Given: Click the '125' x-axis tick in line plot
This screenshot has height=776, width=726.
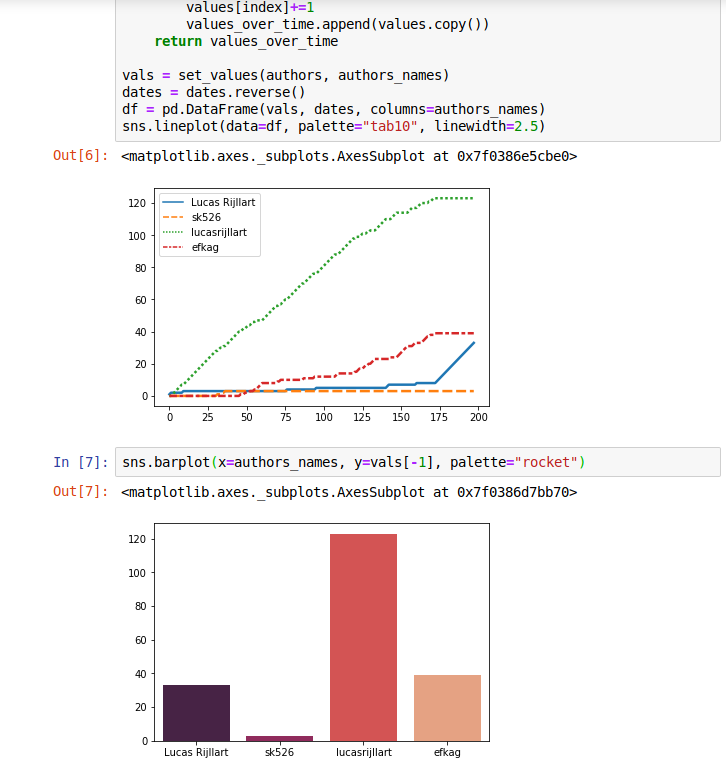Looking at the screenshot, I should pos(362,417).
